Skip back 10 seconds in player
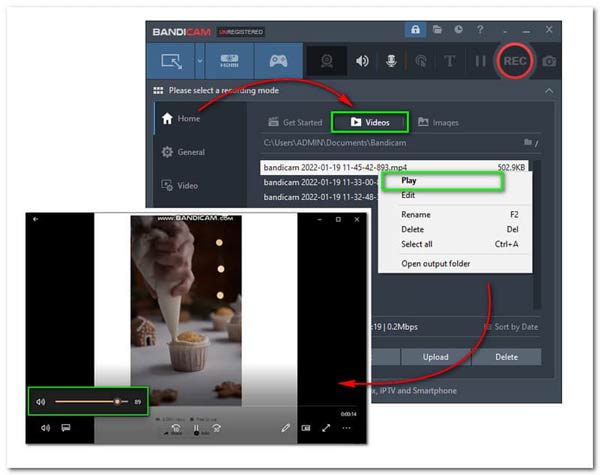The width and height of the screenshot is (600, 475). (x=176, y=428)
